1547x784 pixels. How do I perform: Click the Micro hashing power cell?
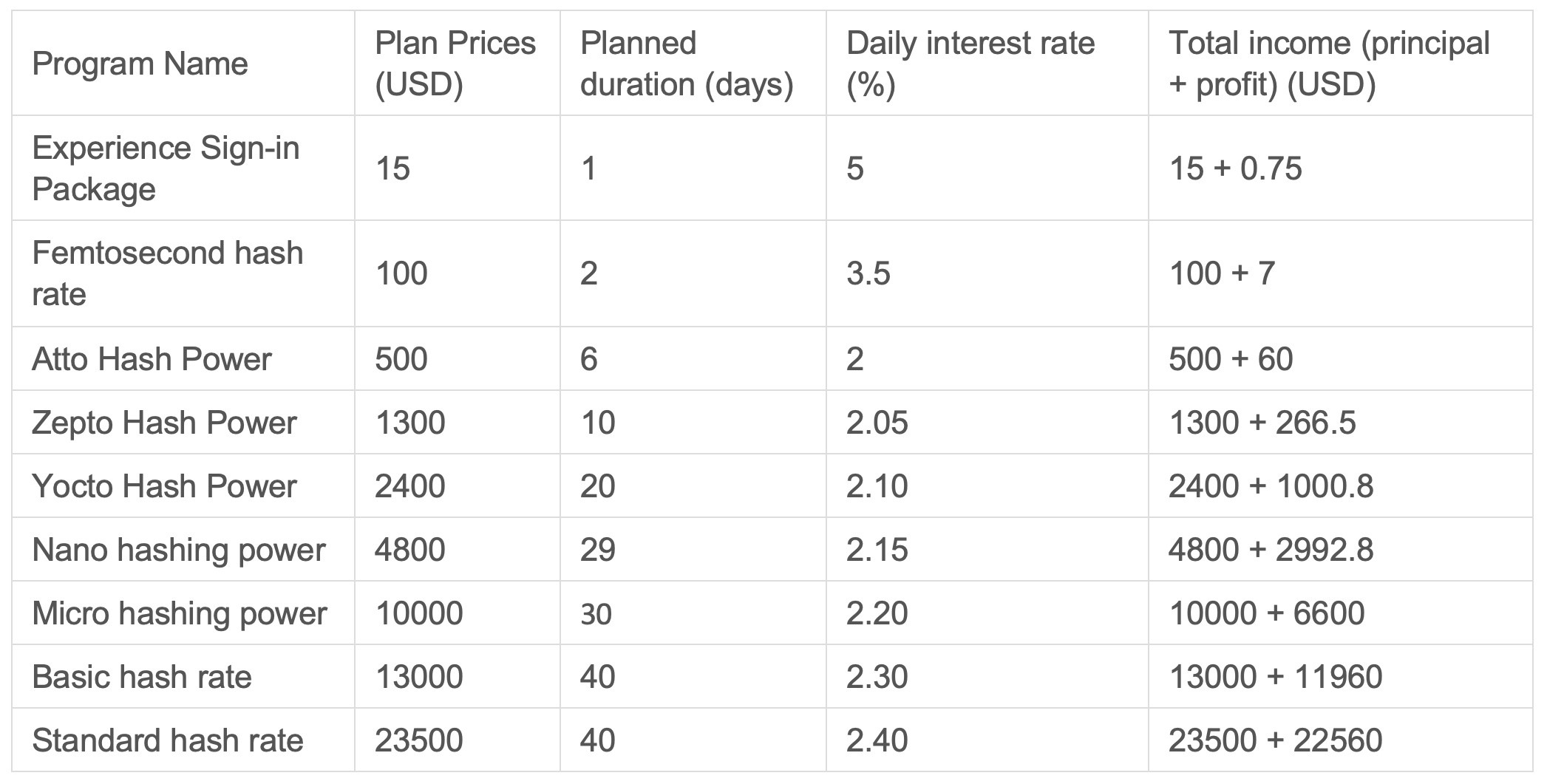[179, 613]
